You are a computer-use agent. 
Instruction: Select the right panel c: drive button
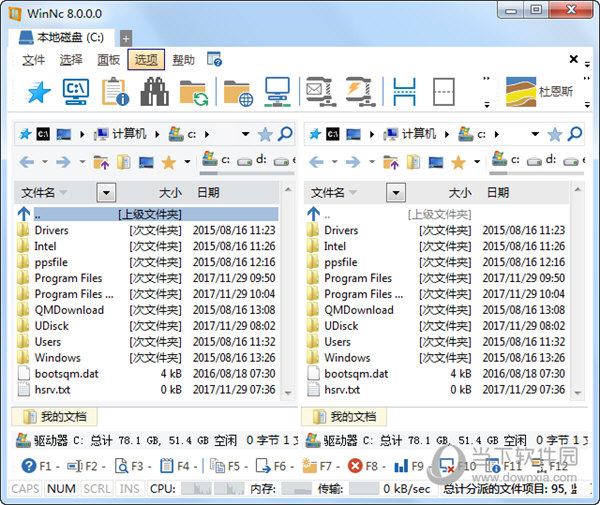coord(505,159)
